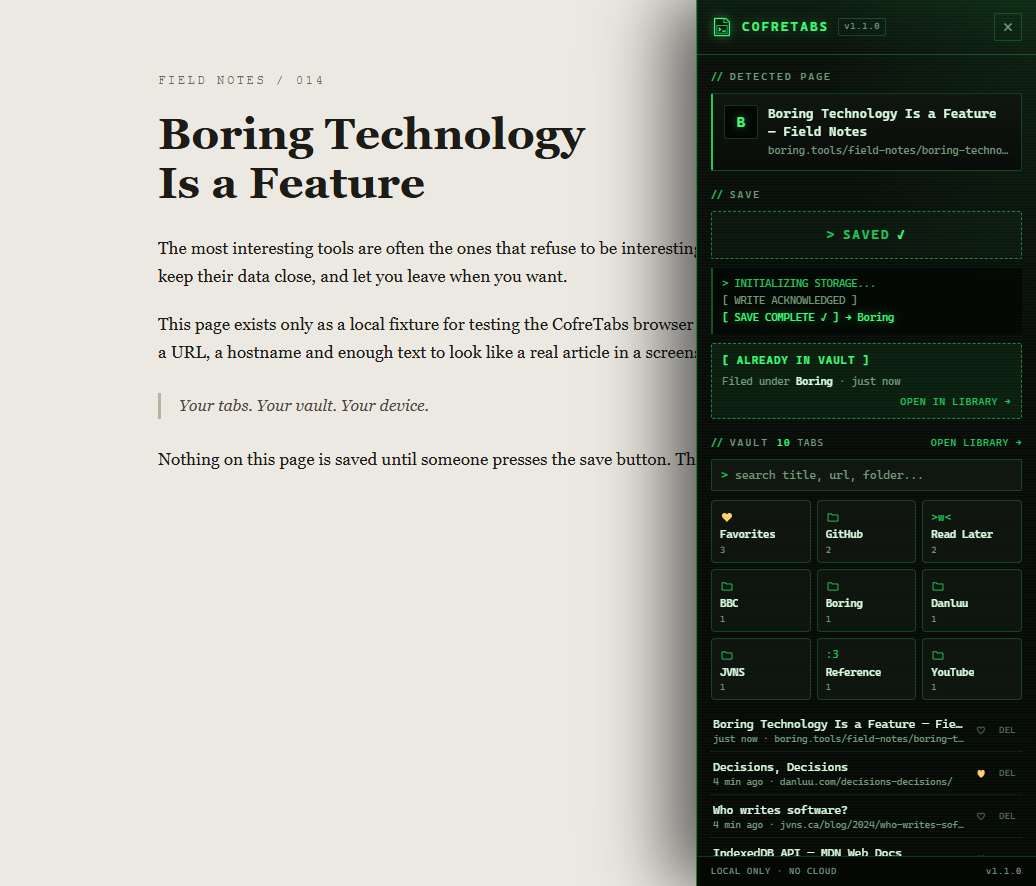Close the CofreTabs side panel

[1008, 27]
